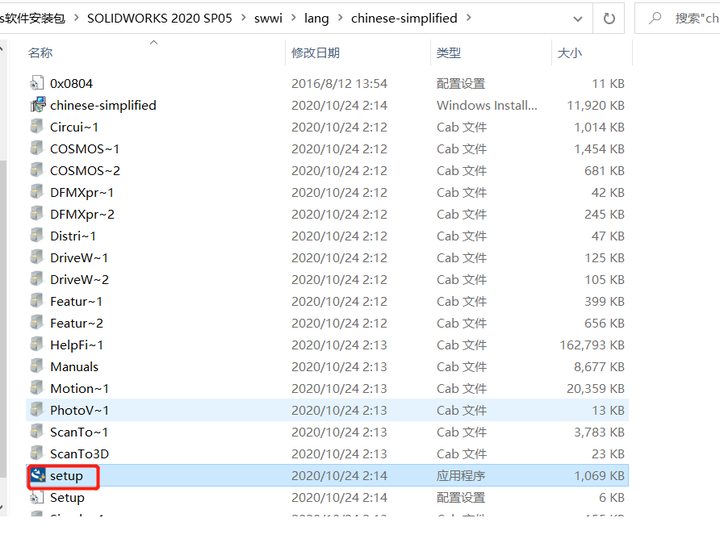The height and width of the screenshot is (539, 720).
Task: Click the Motion~1 cab file icon
Action: [x=37, y=387]
